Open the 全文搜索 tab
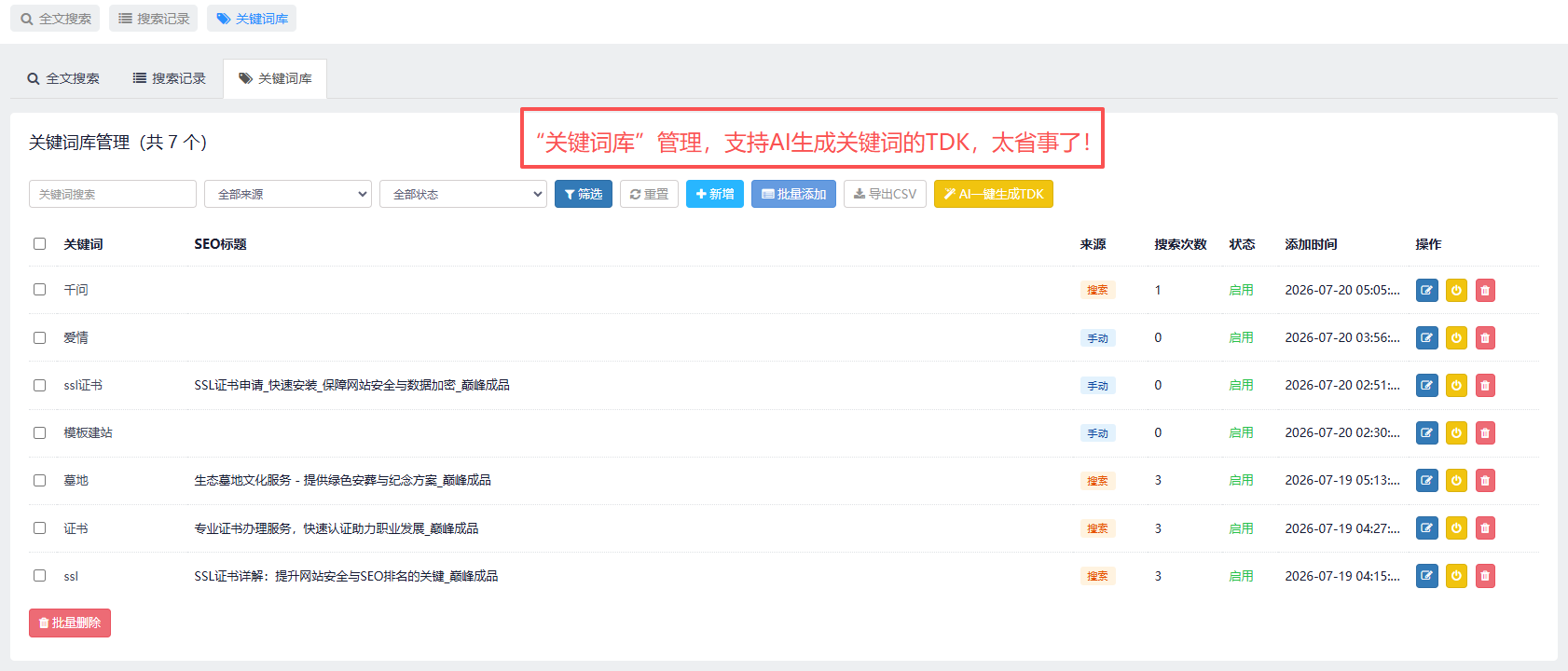1568x671 pixels. pos(63,78)
